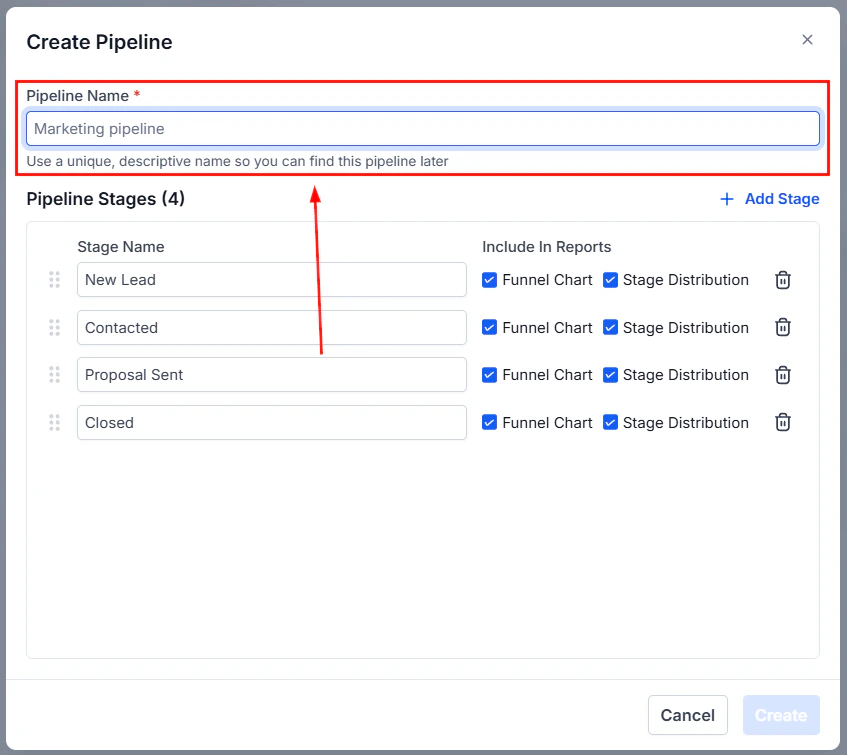Delete the Closed stage with trash icon
The height and width of the screenshot is (755, 847).
click(782, 422)
